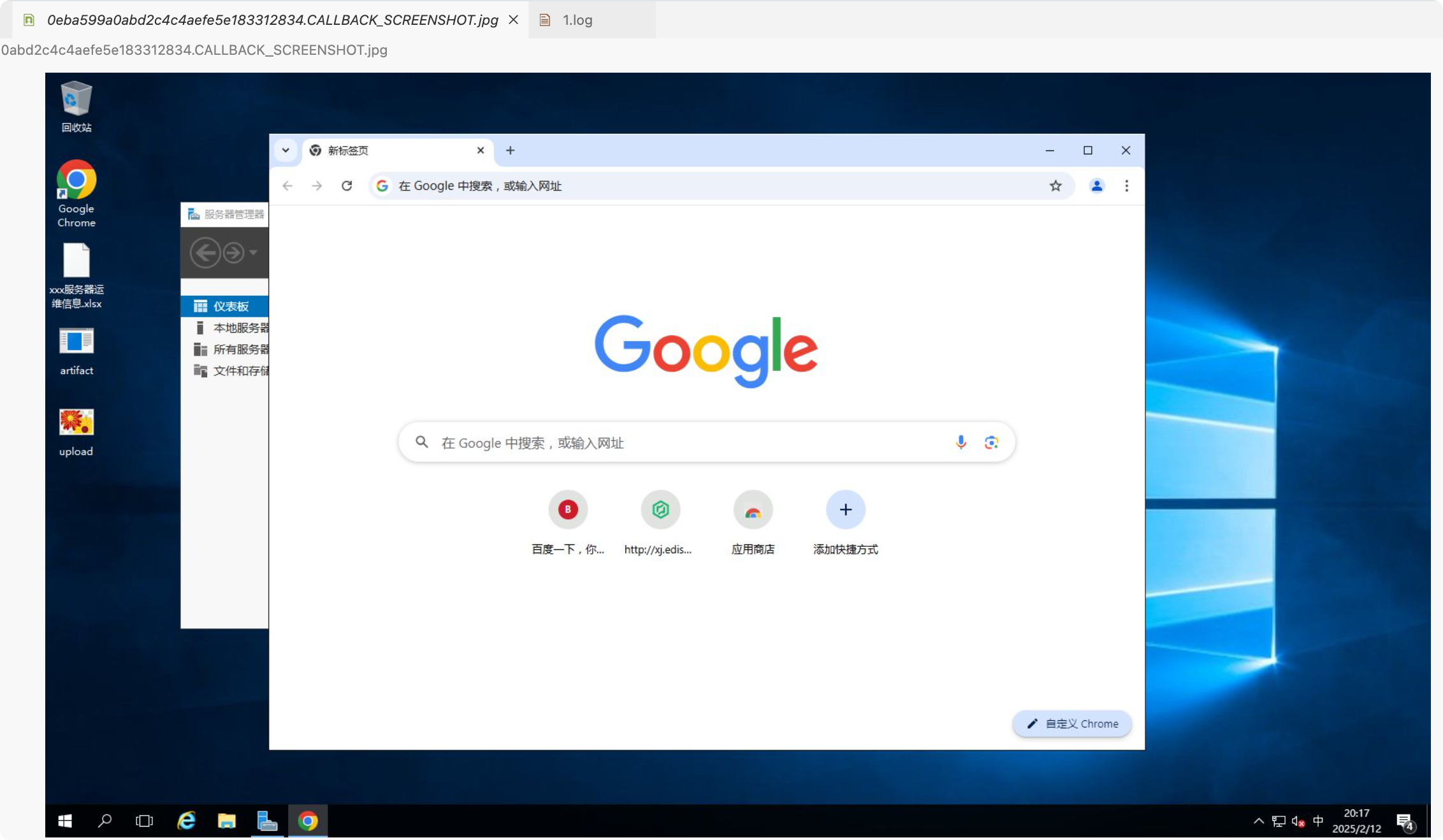Screen dimensions: 1443x840
Task: Click the Google logo on the page
Action: click(x=706, y=351)
